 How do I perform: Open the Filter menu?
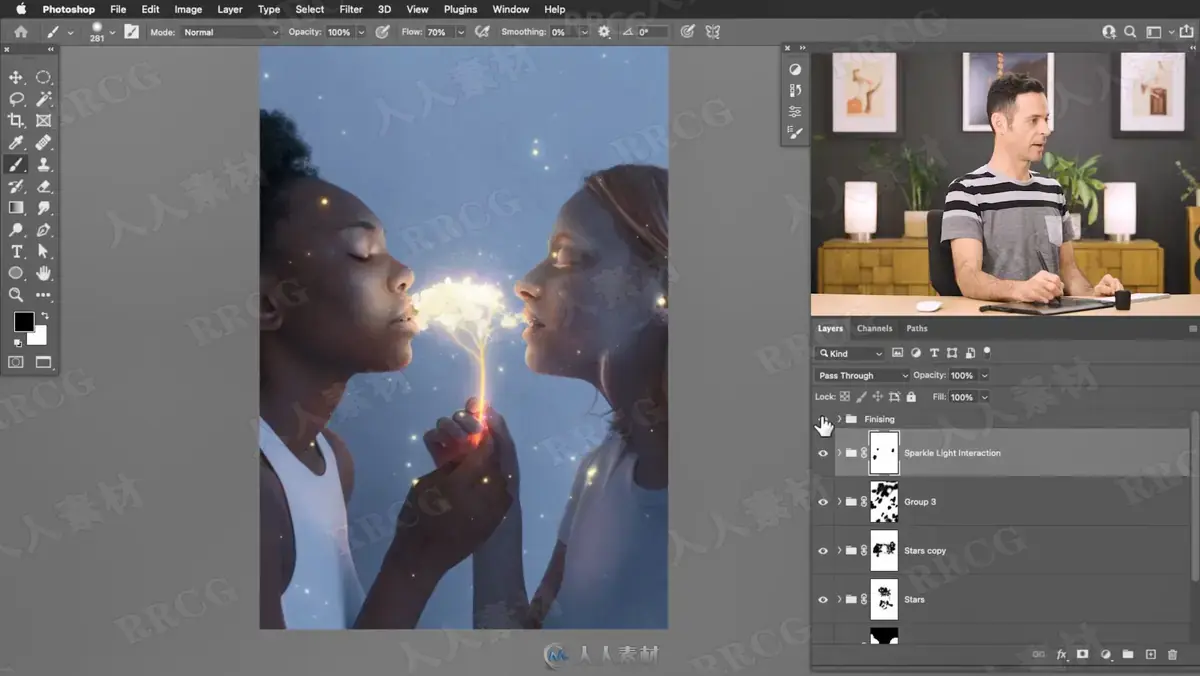351,9
